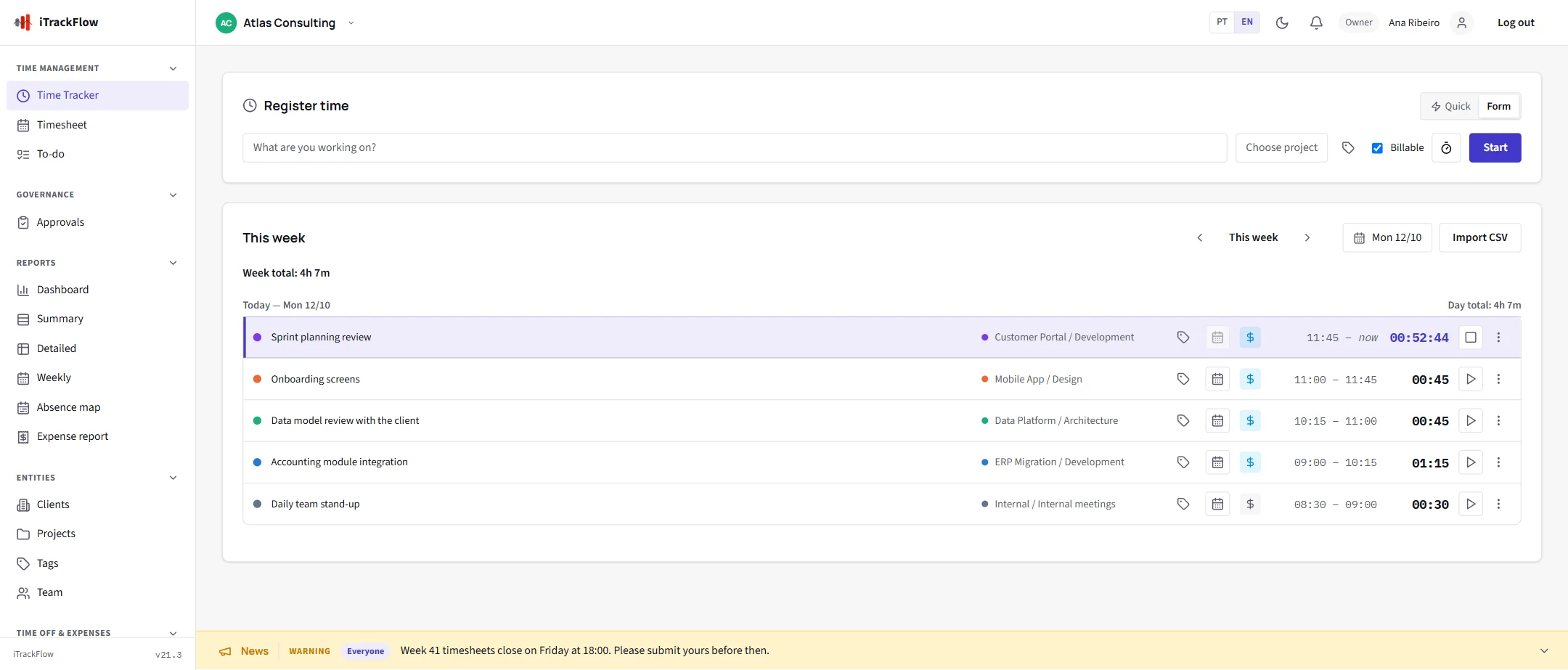The image size is (1568, 670).
Task: Toggle the Billable checkbox
Action: click(x=1377, y=148)
